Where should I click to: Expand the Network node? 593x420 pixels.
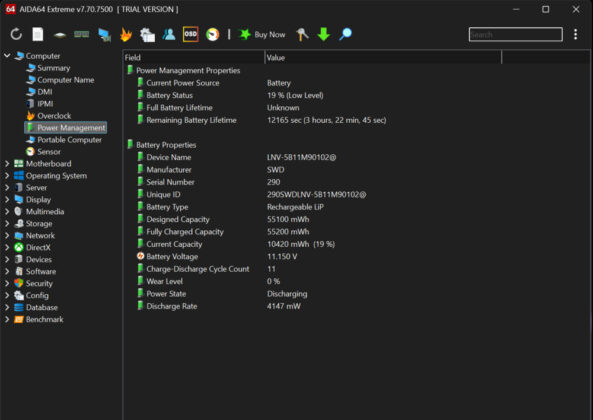7,236
